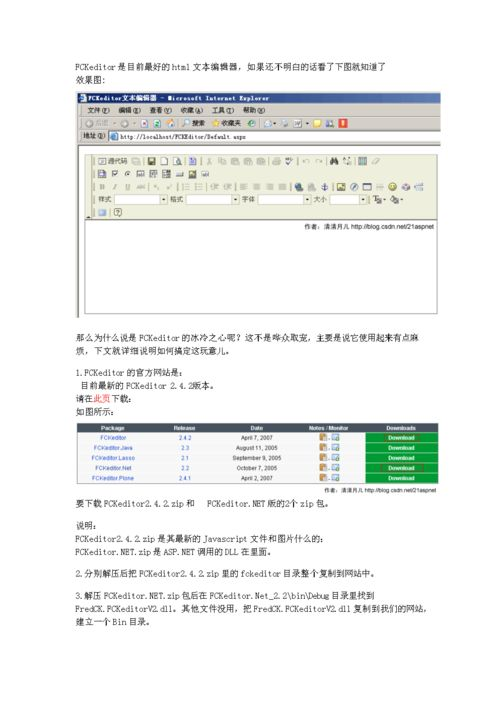The width and height of the screenshot is (500, 707).
Task: Open the Style (样式) dropdown
Action: pyautogui.click(x=141, y=199)
